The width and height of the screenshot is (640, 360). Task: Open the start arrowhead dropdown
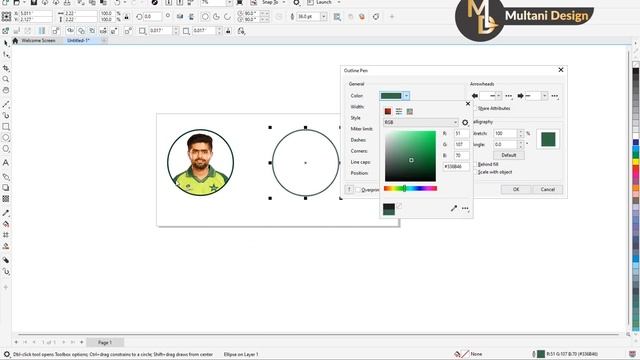tap(499, 96)
